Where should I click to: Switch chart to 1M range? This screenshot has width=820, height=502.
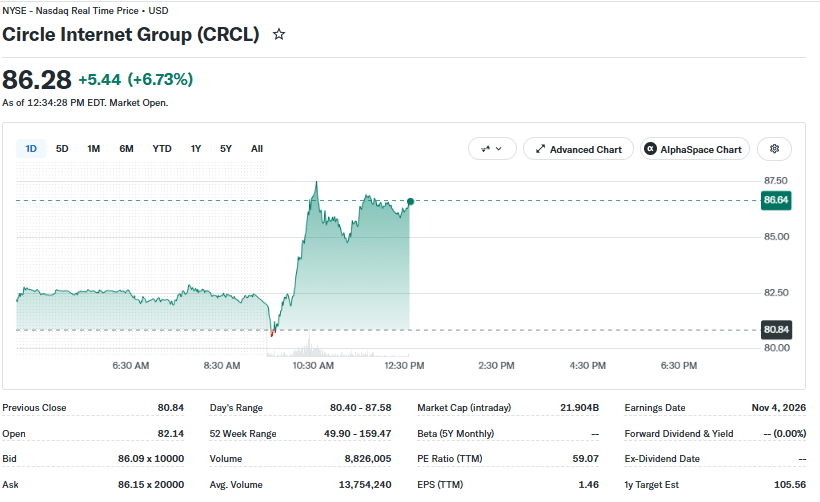(x=94, y=149)
